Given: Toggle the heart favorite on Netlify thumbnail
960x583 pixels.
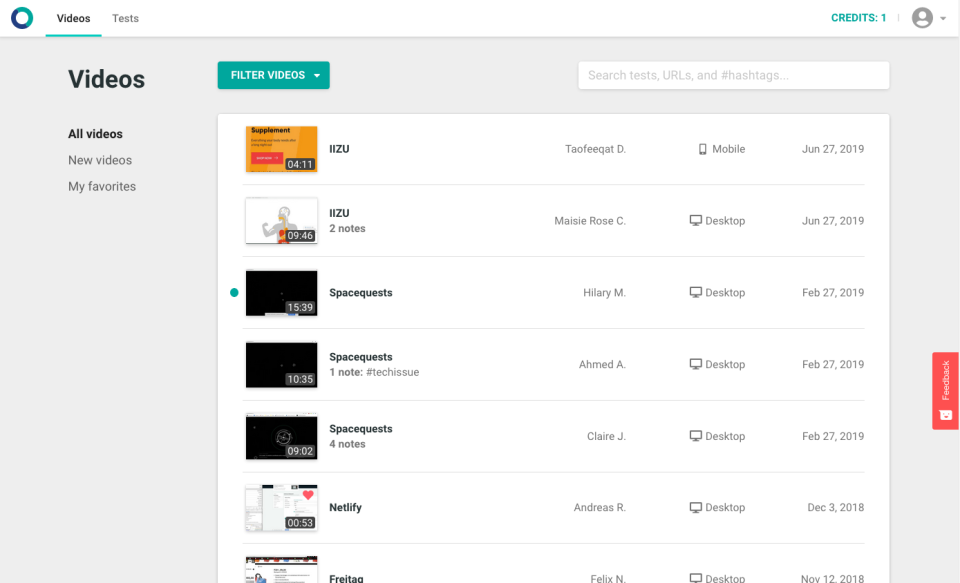Looking at the screenshot, I should point(308,495).
